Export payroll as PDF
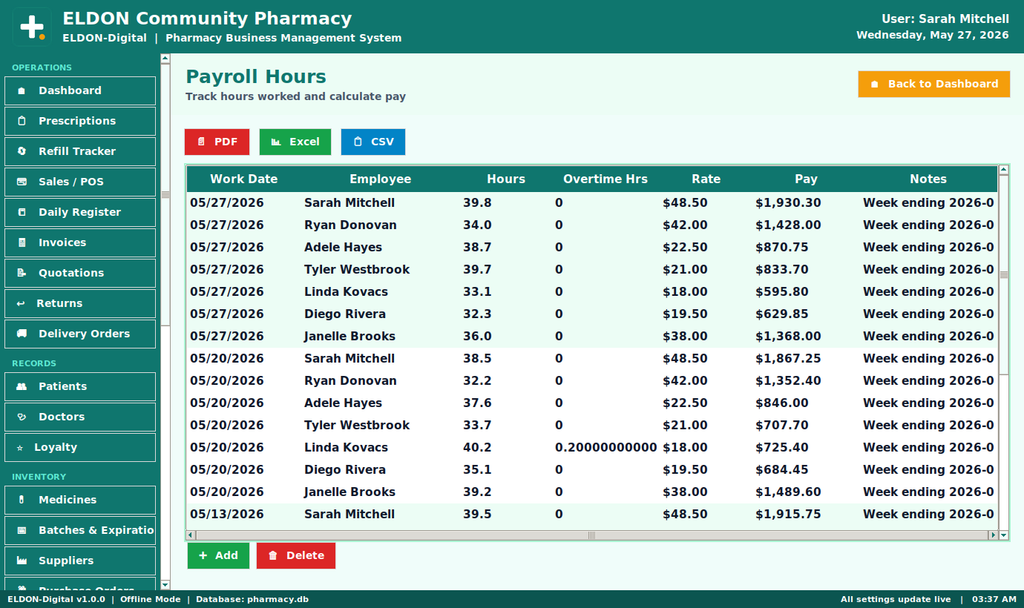The image size is (1024, 608). click(217, 142)
